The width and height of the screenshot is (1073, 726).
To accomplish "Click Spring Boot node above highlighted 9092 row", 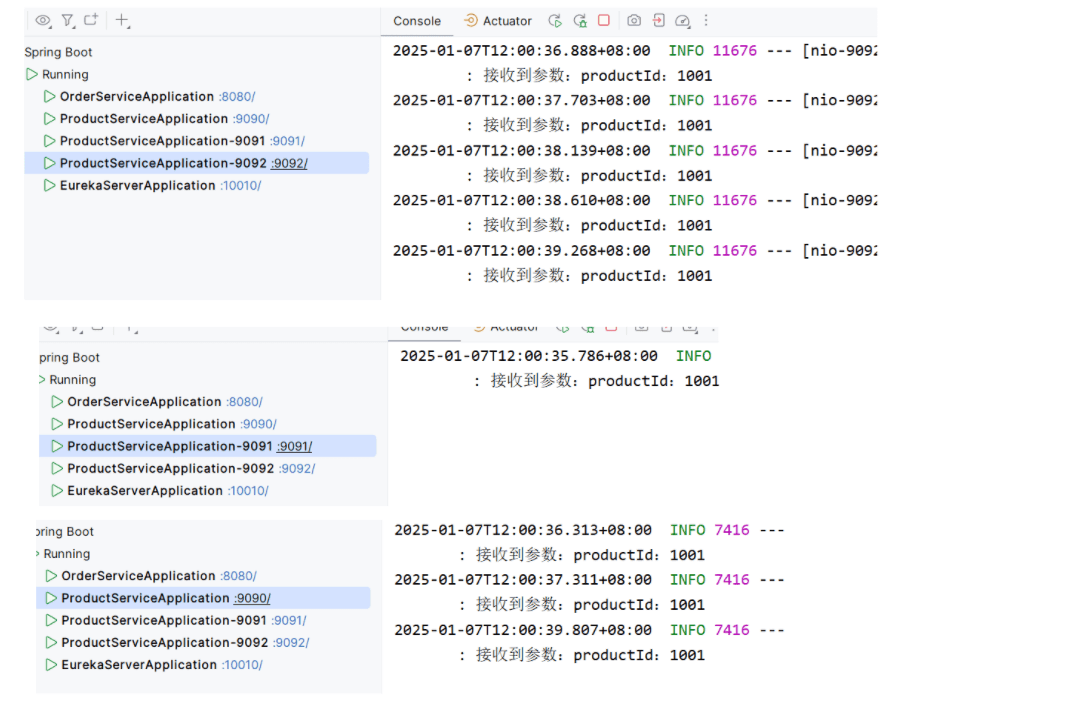I will (58, 52).
